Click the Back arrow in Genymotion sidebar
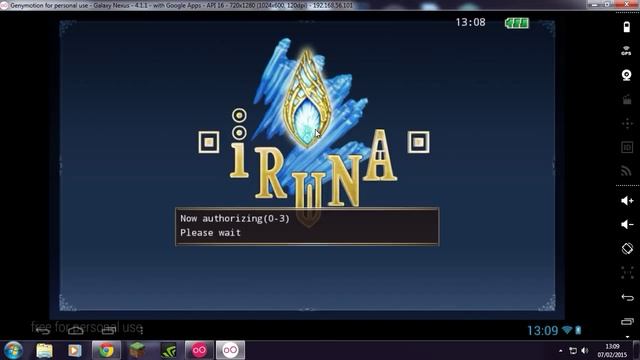The image size is (640, 360). click(x=627, y=297)
